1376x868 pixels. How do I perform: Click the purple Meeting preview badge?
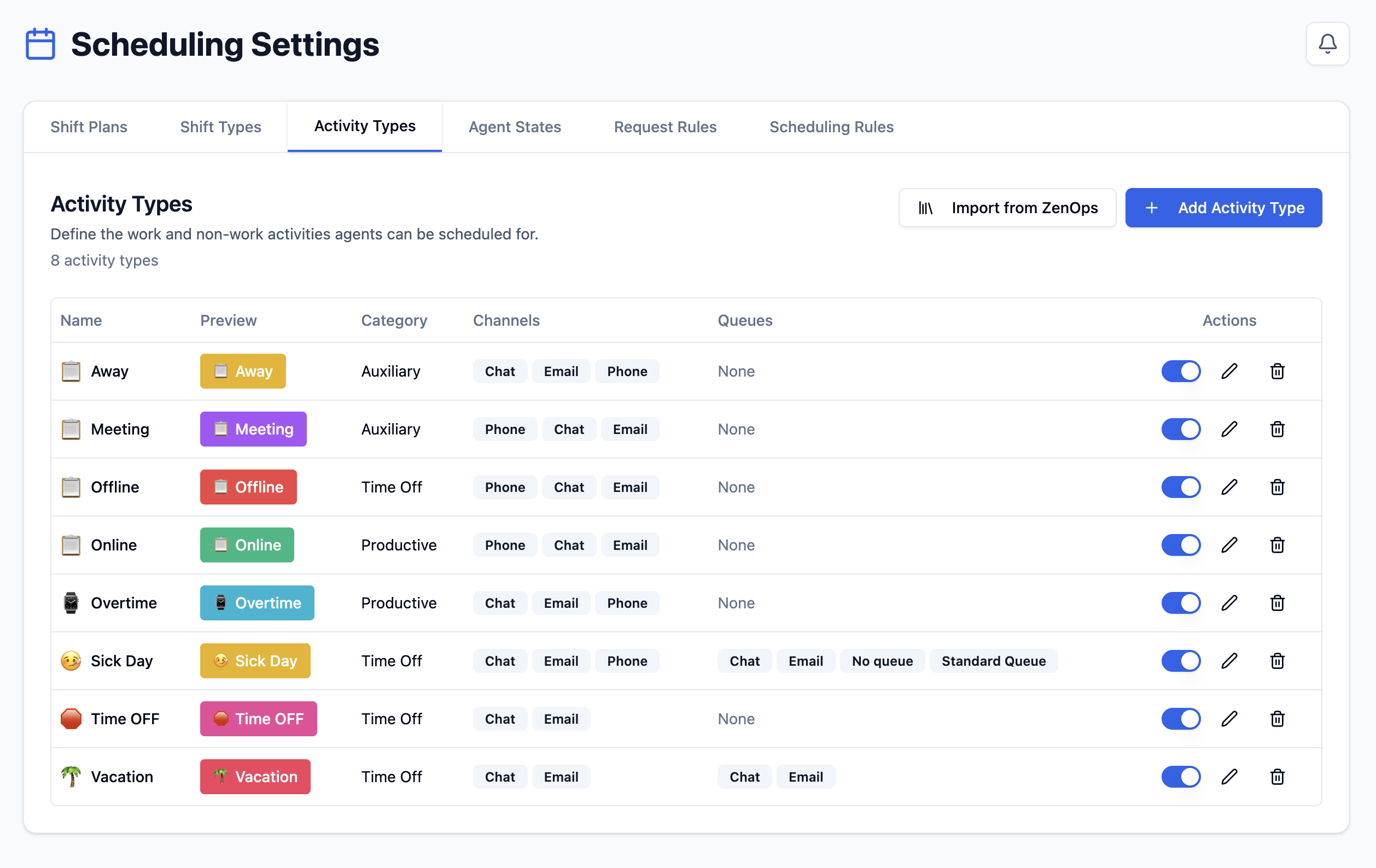tap(253, 429)
